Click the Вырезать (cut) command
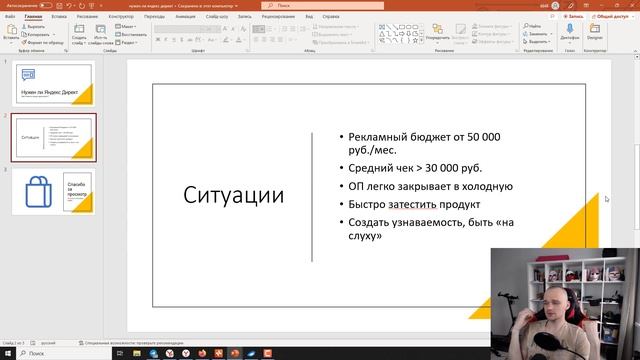 pyautogui.click(x=33, y=27)
